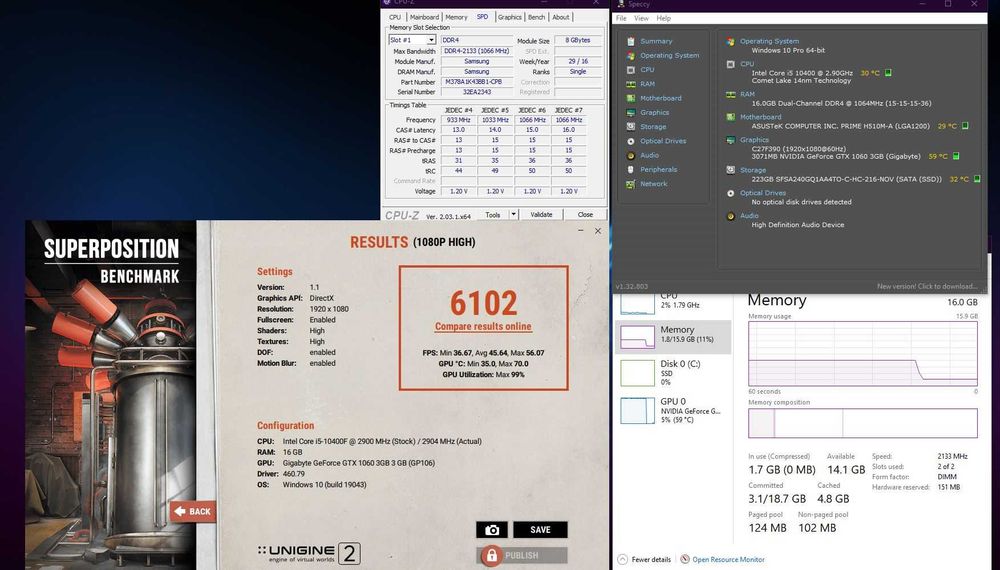Click the Tools button in CPU-Z
The width and height of the screenshot is (1000, 570).
pos(493,215)
